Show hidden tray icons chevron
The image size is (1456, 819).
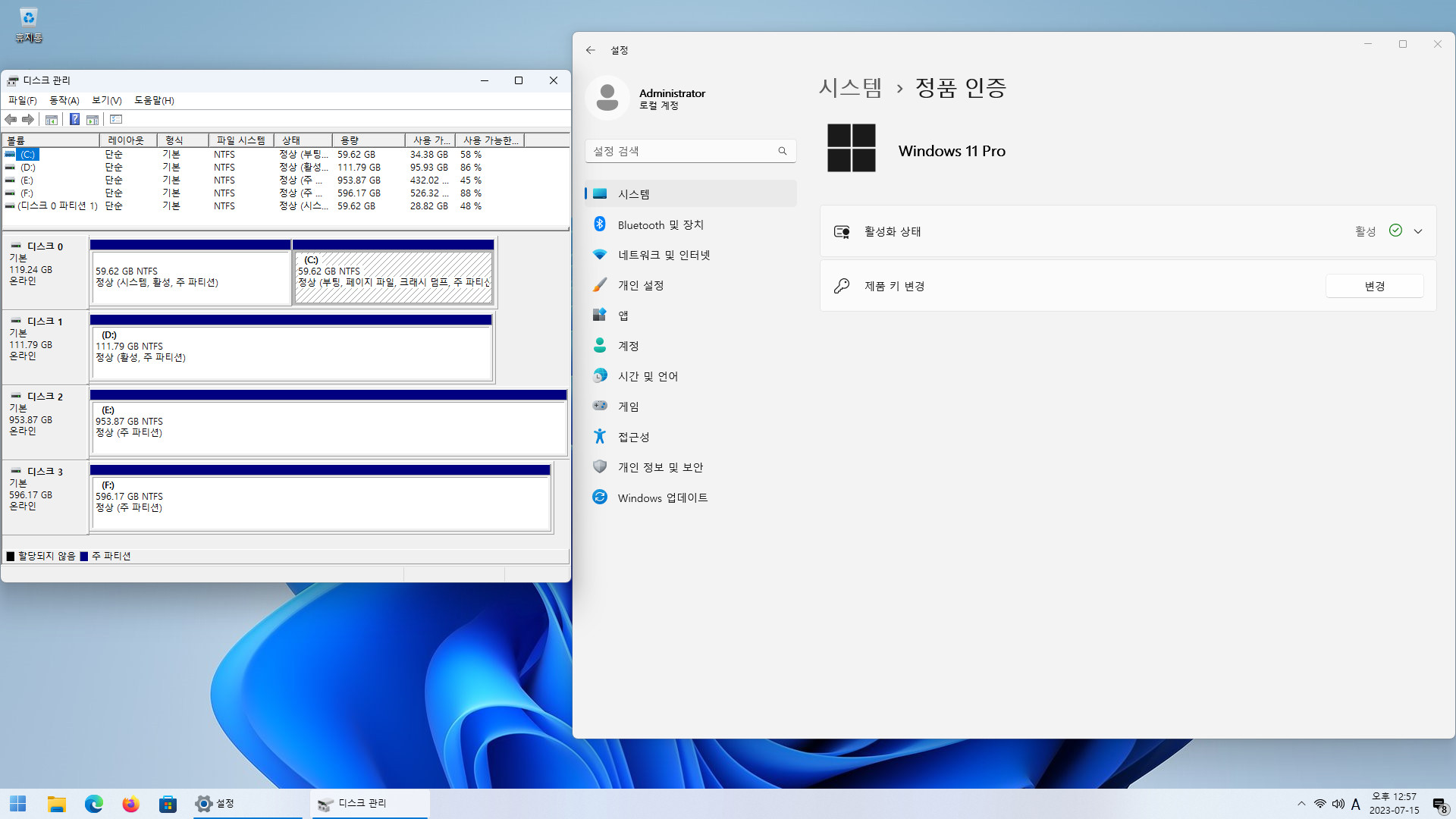1301,804
